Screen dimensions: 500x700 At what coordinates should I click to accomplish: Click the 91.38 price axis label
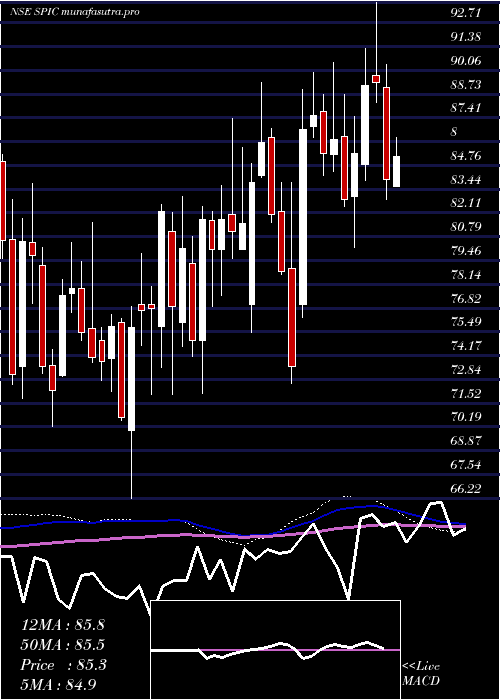point(466,37)
